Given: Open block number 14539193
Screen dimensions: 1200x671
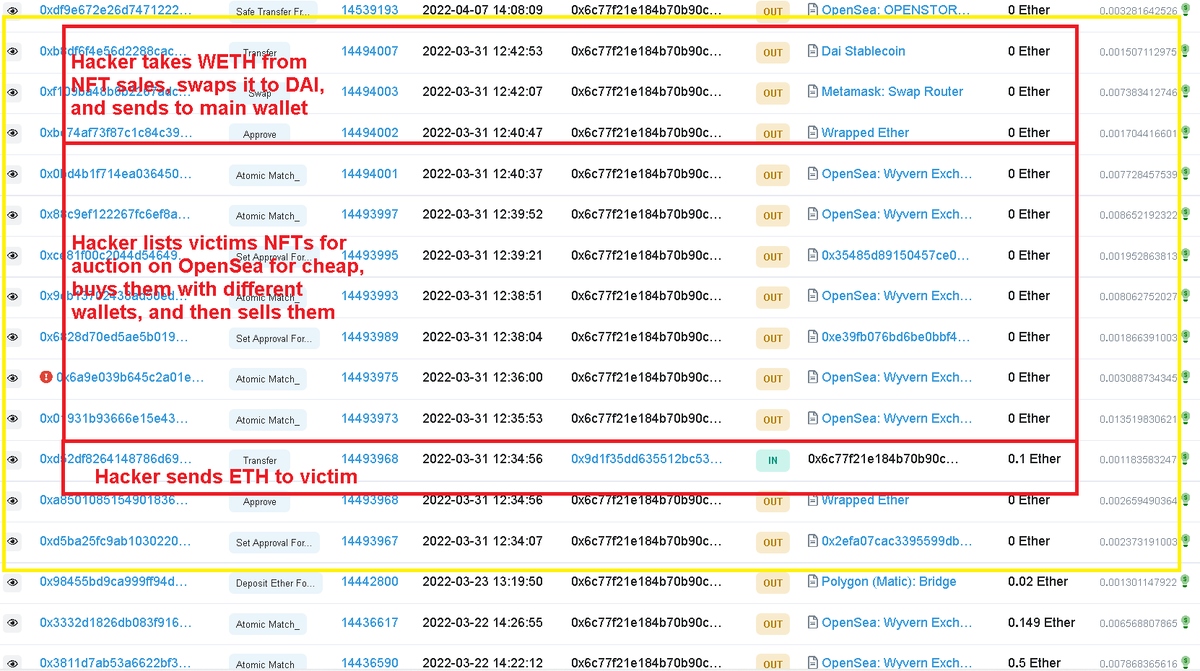Looking at the screenshot, I should 370,10.
